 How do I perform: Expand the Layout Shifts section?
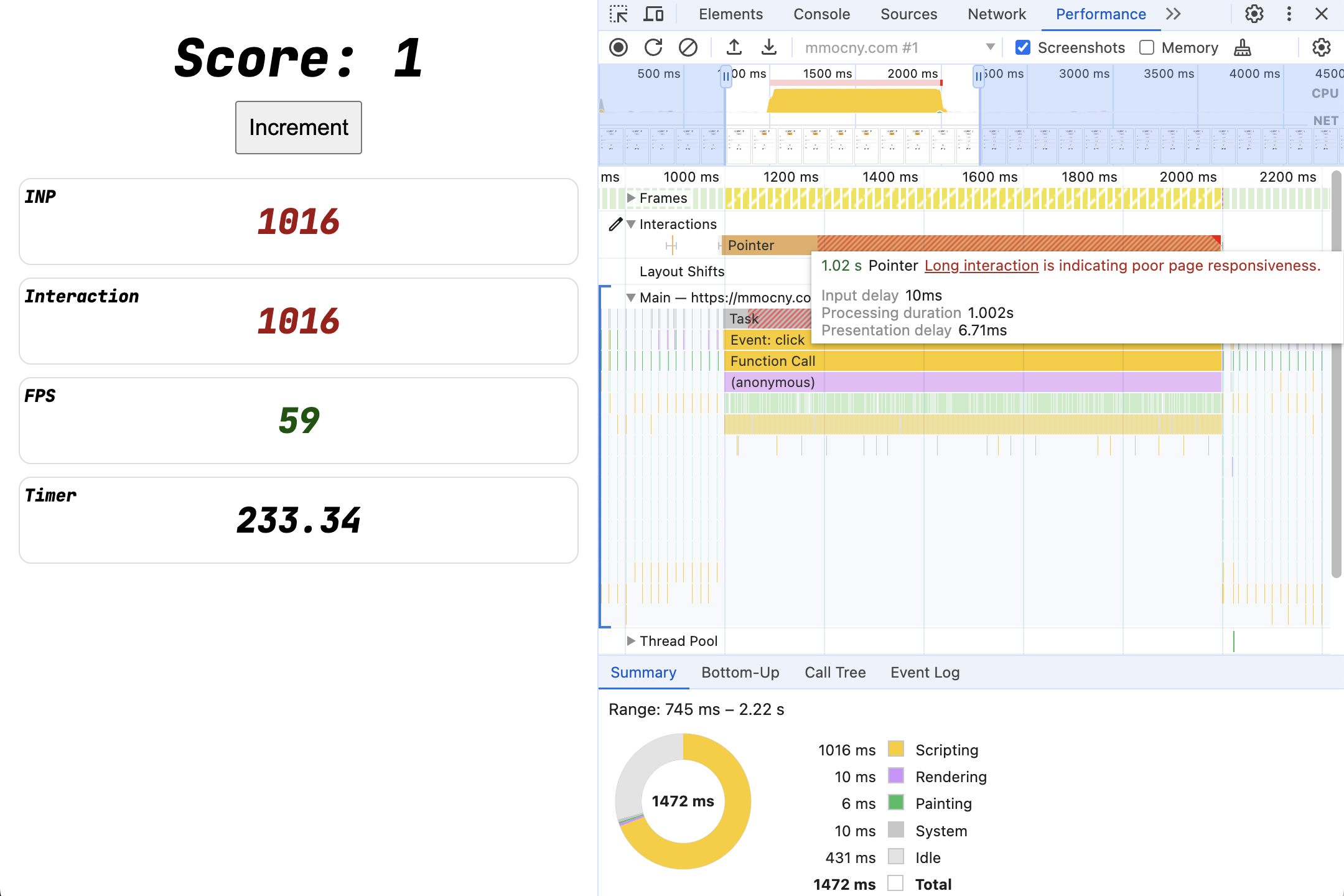(626, 270)
